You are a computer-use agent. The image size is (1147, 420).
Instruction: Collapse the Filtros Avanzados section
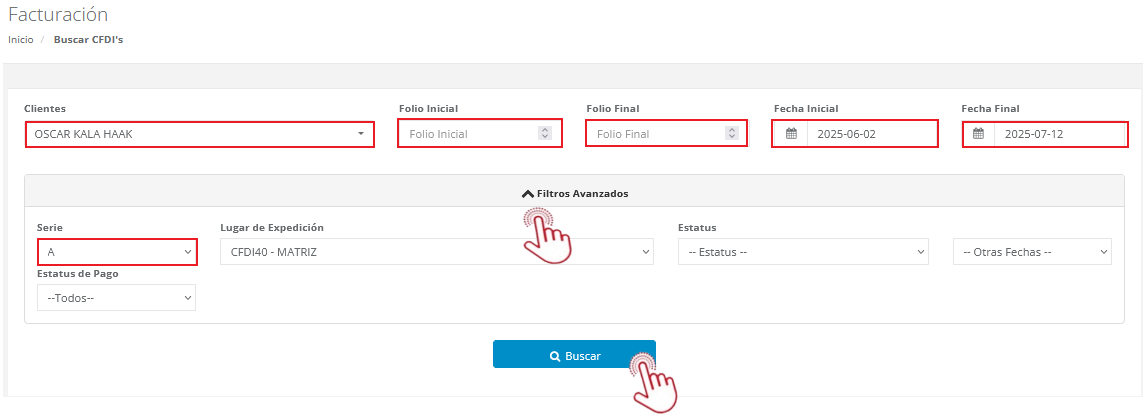(575, 193)
